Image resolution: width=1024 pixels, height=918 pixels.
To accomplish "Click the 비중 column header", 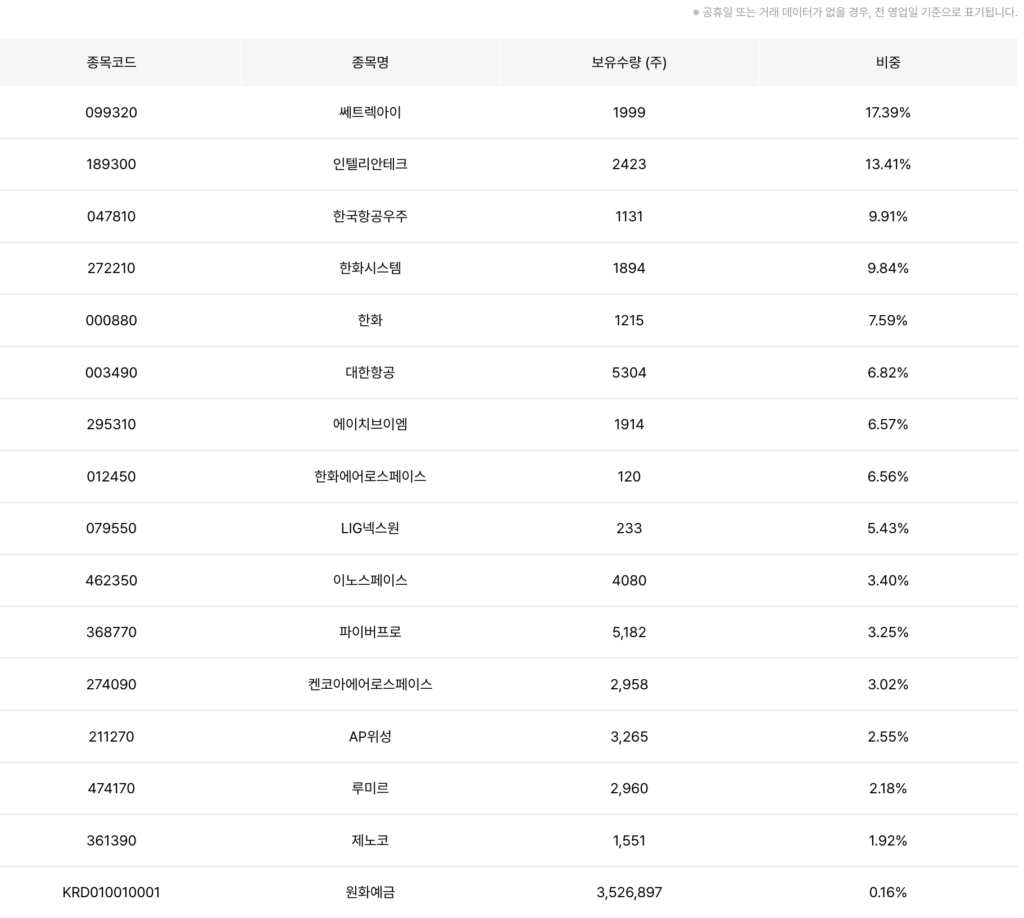I will pyautogui.click(x=888, y=62).
